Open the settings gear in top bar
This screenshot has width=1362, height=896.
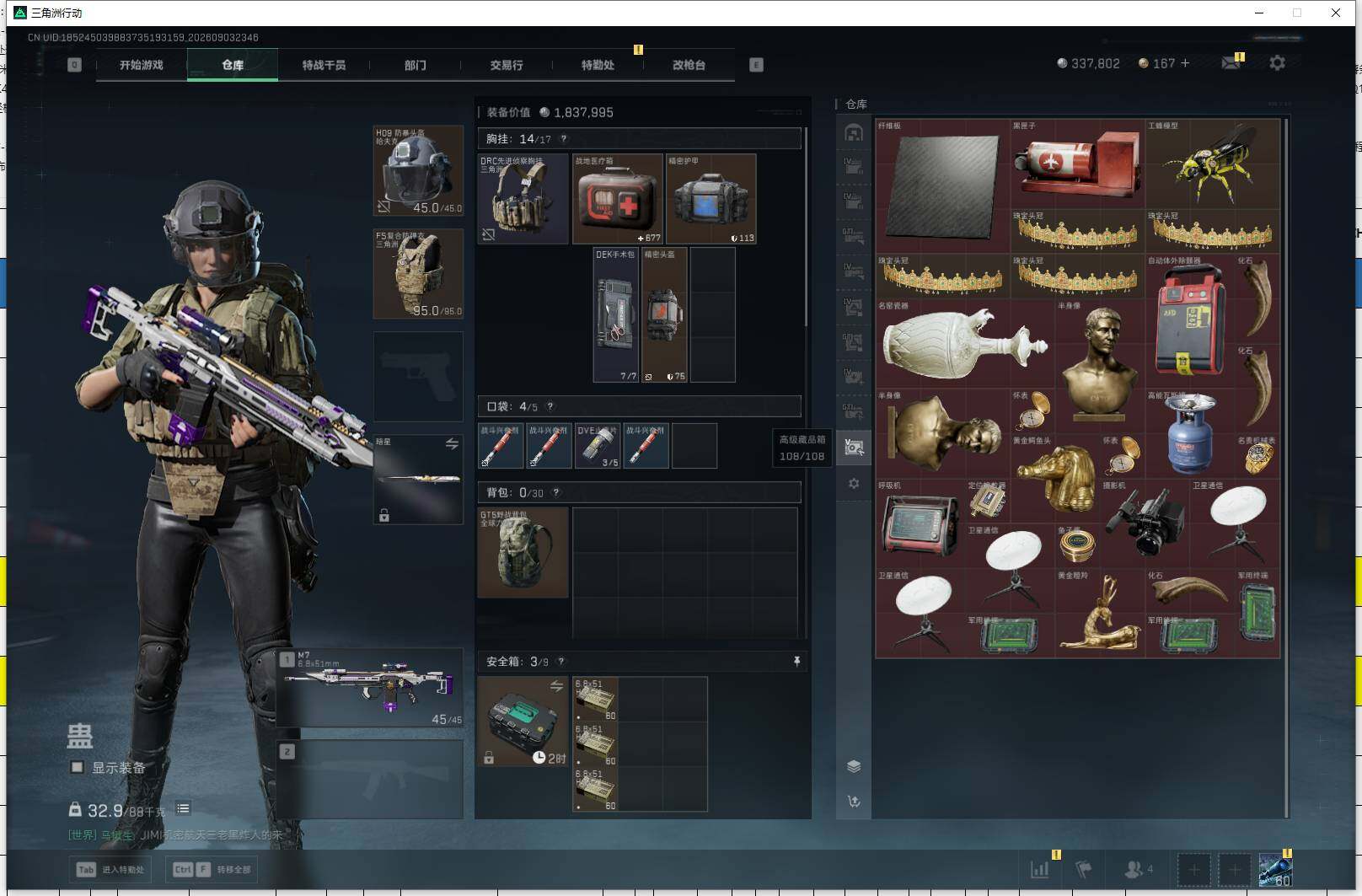1277,63
